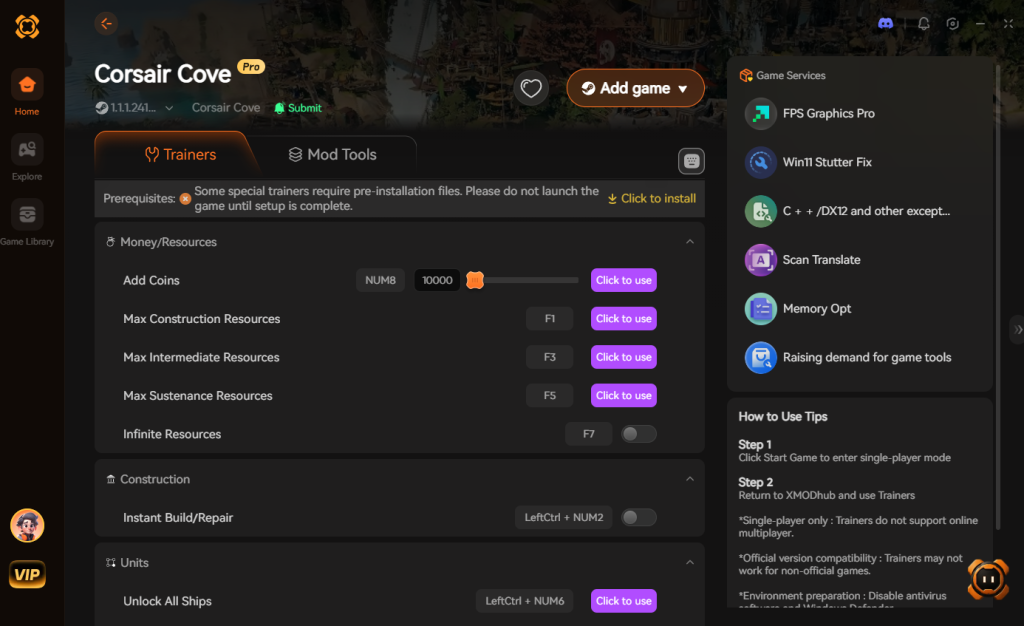The image size is (1024, 626).
Task: Click the prerequisites warning status icon
Action: click(185, 198)
